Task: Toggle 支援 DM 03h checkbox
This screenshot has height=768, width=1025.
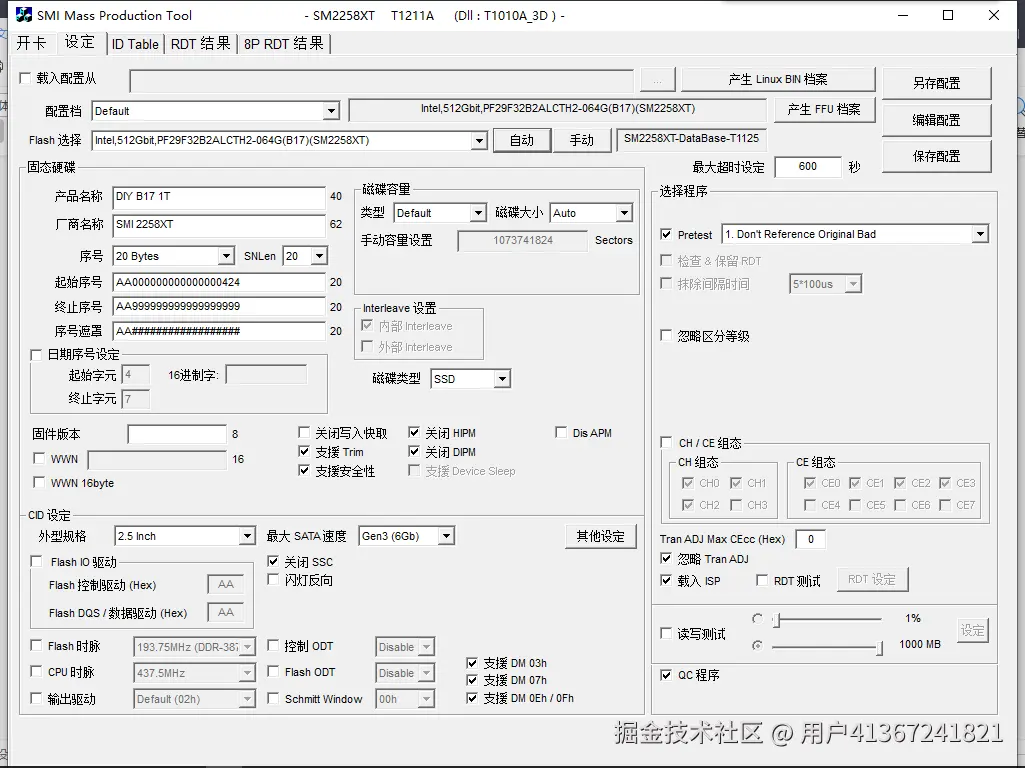Action: tap(472, 663)
